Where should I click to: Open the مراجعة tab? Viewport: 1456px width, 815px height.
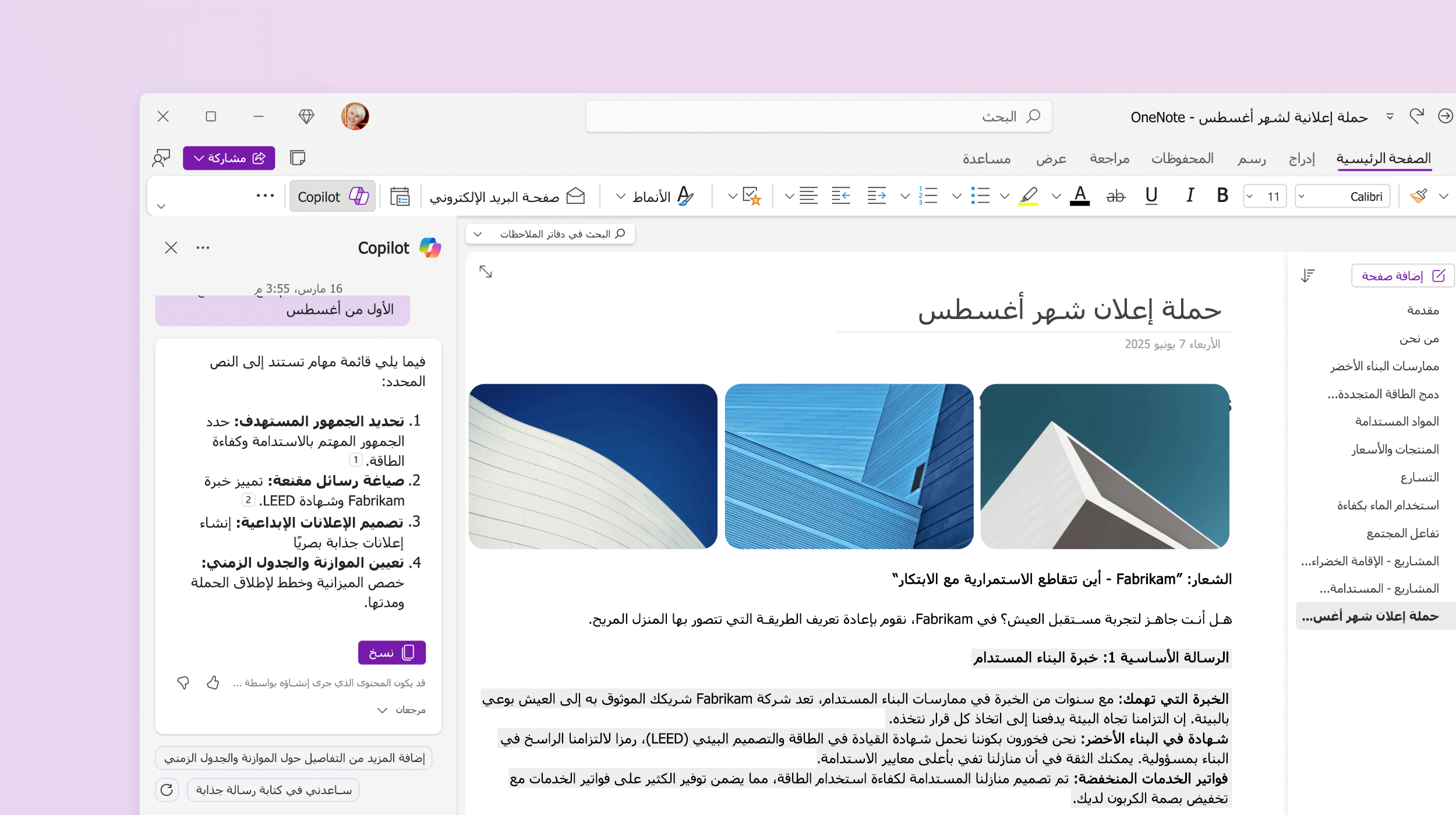click(x=1109, y=158)
